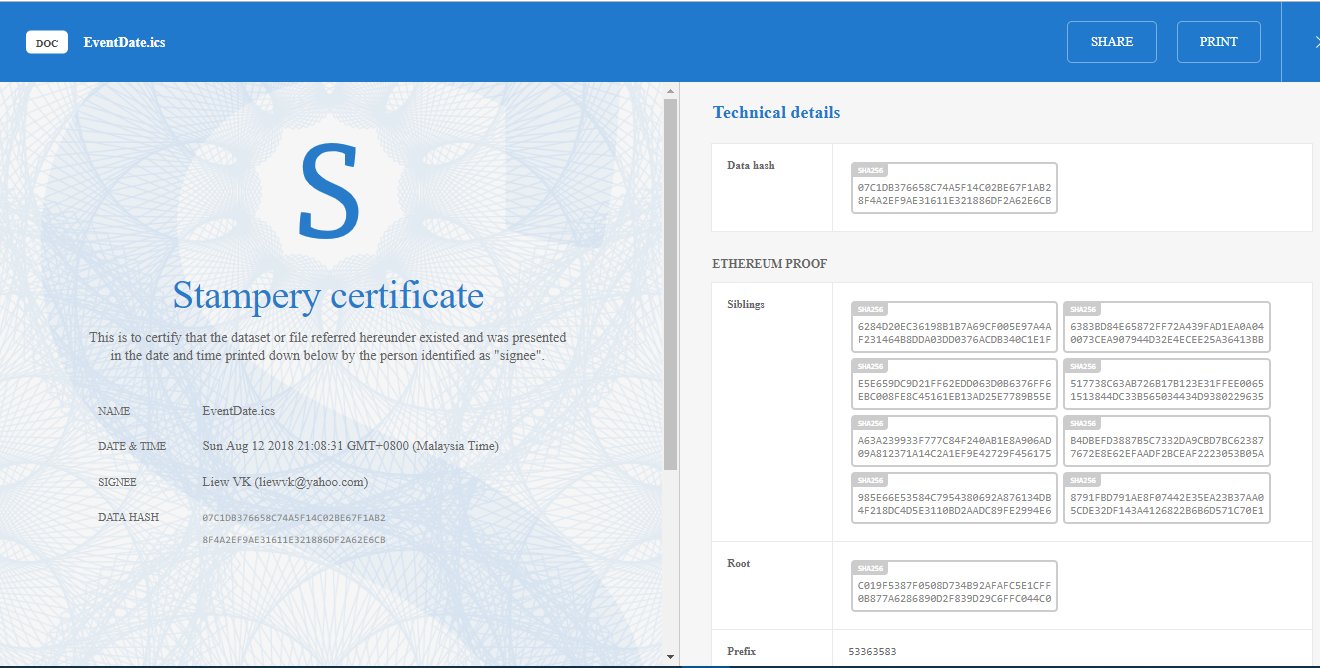
Task: Select sibling hash starting 8791FBD7
Action: click(1167, 498)
